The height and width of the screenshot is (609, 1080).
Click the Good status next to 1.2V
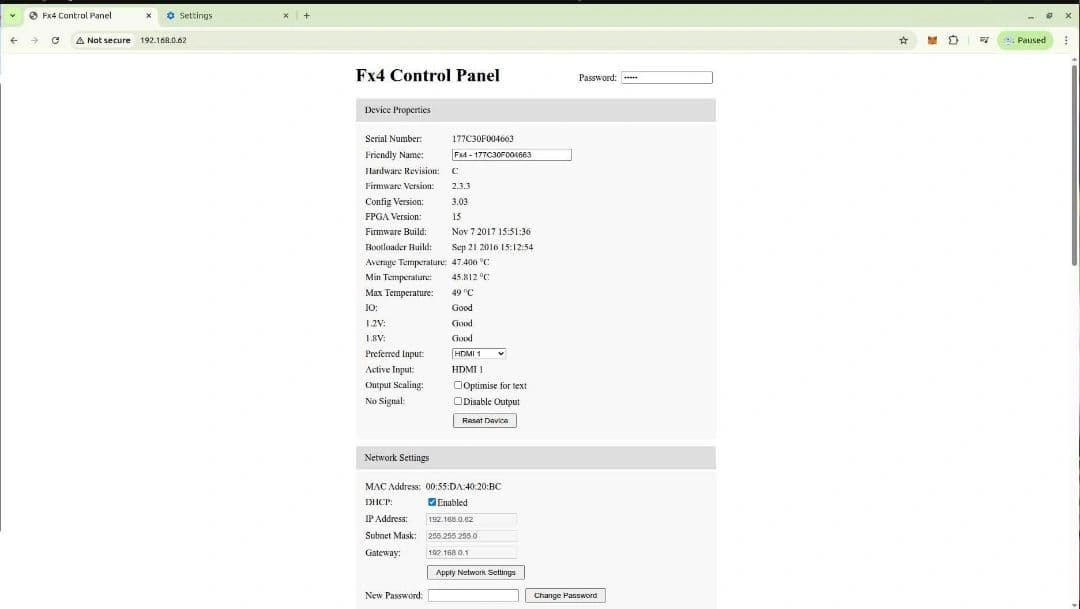[x=462, y=323]
